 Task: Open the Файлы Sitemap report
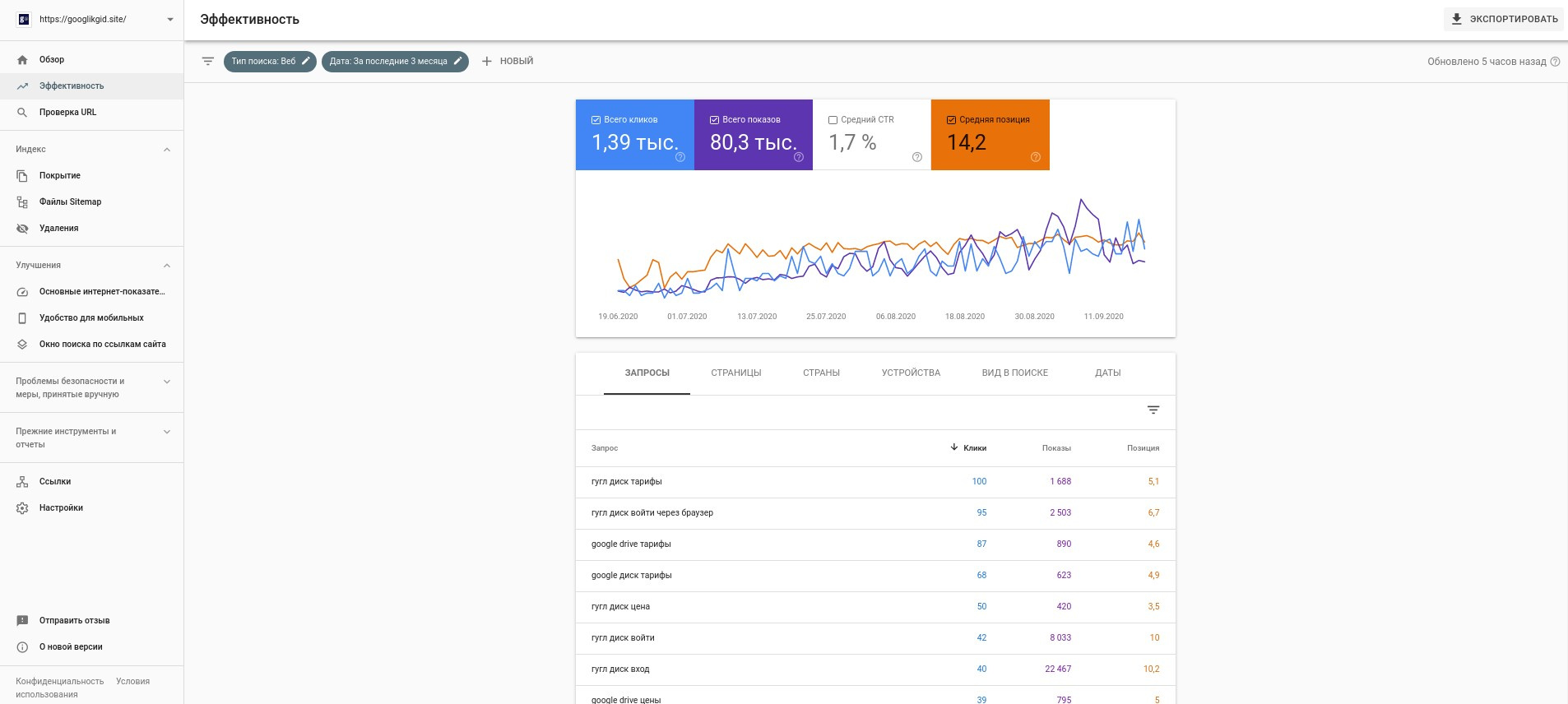(x=70, y=202)
